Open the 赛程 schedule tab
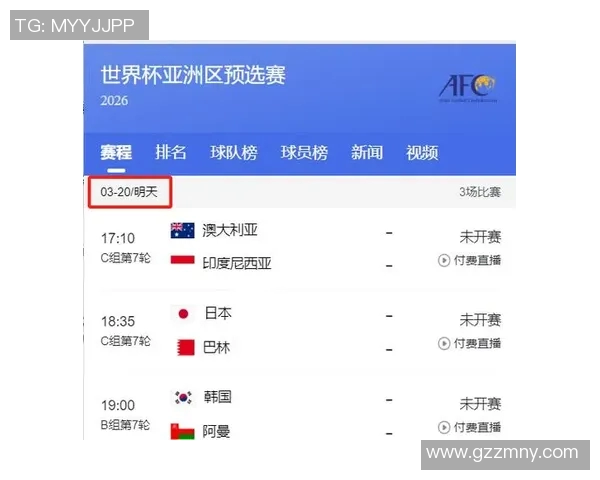 pos(116,152)
